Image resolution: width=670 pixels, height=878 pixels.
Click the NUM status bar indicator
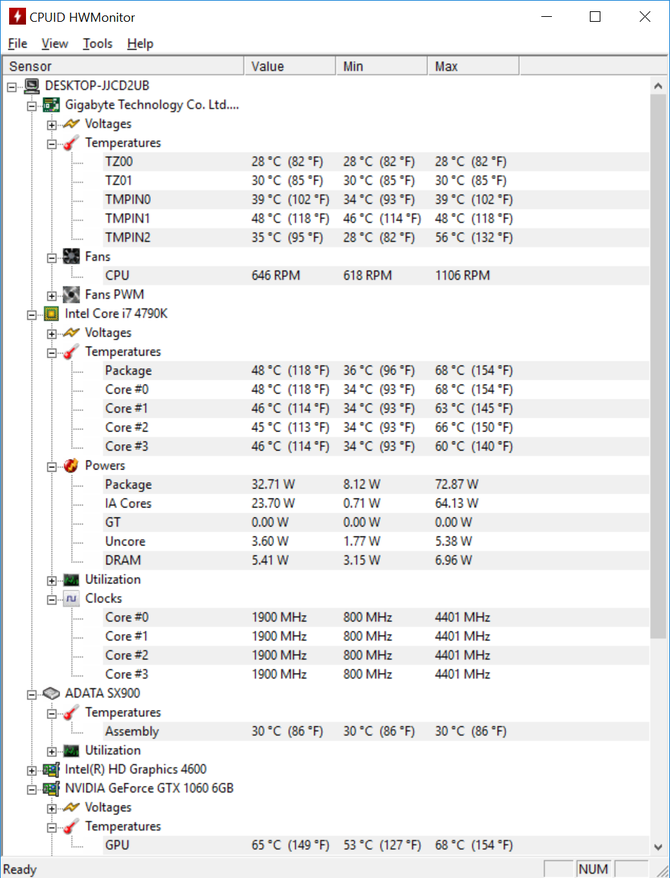click(593, 869)
